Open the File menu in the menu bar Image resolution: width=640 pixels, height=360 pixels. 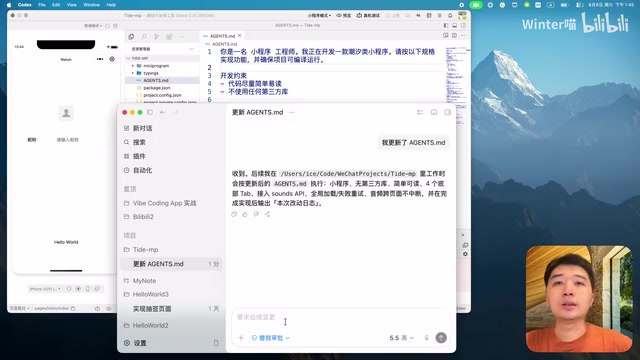(42, 5)
